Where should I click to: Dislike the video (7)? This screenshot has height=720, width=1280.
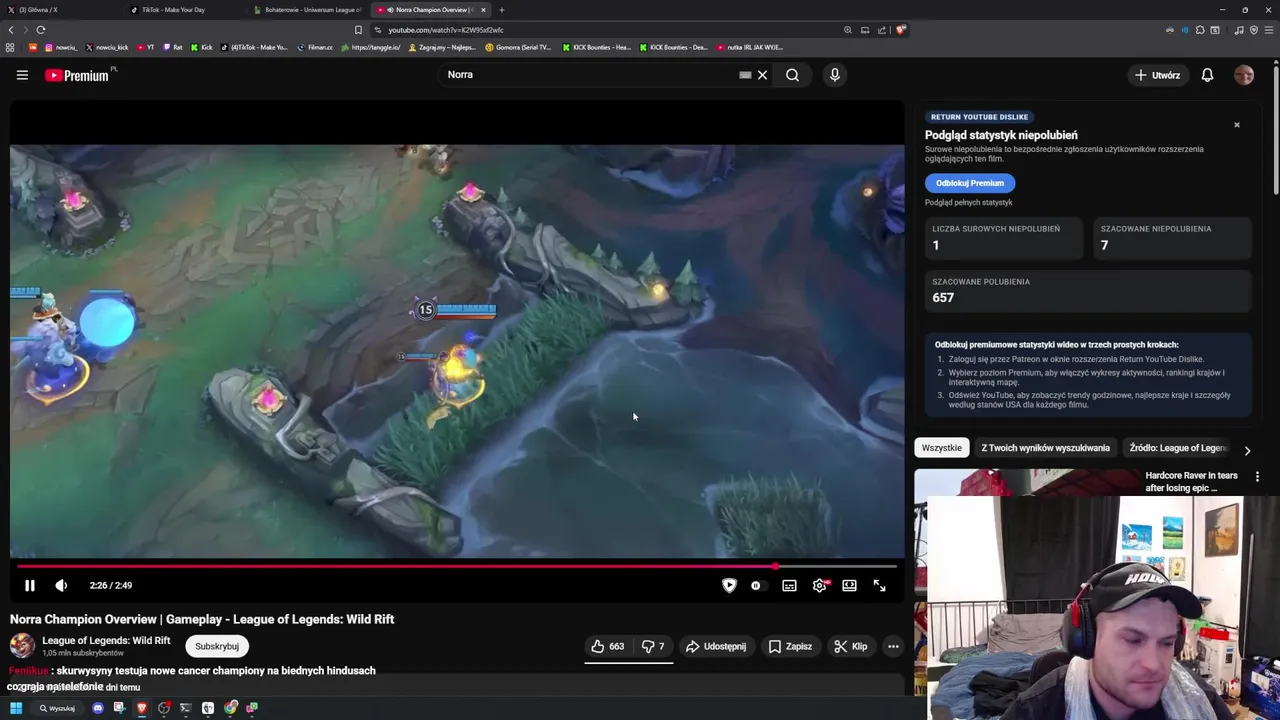pyautogui.click(x=653, y=647)
